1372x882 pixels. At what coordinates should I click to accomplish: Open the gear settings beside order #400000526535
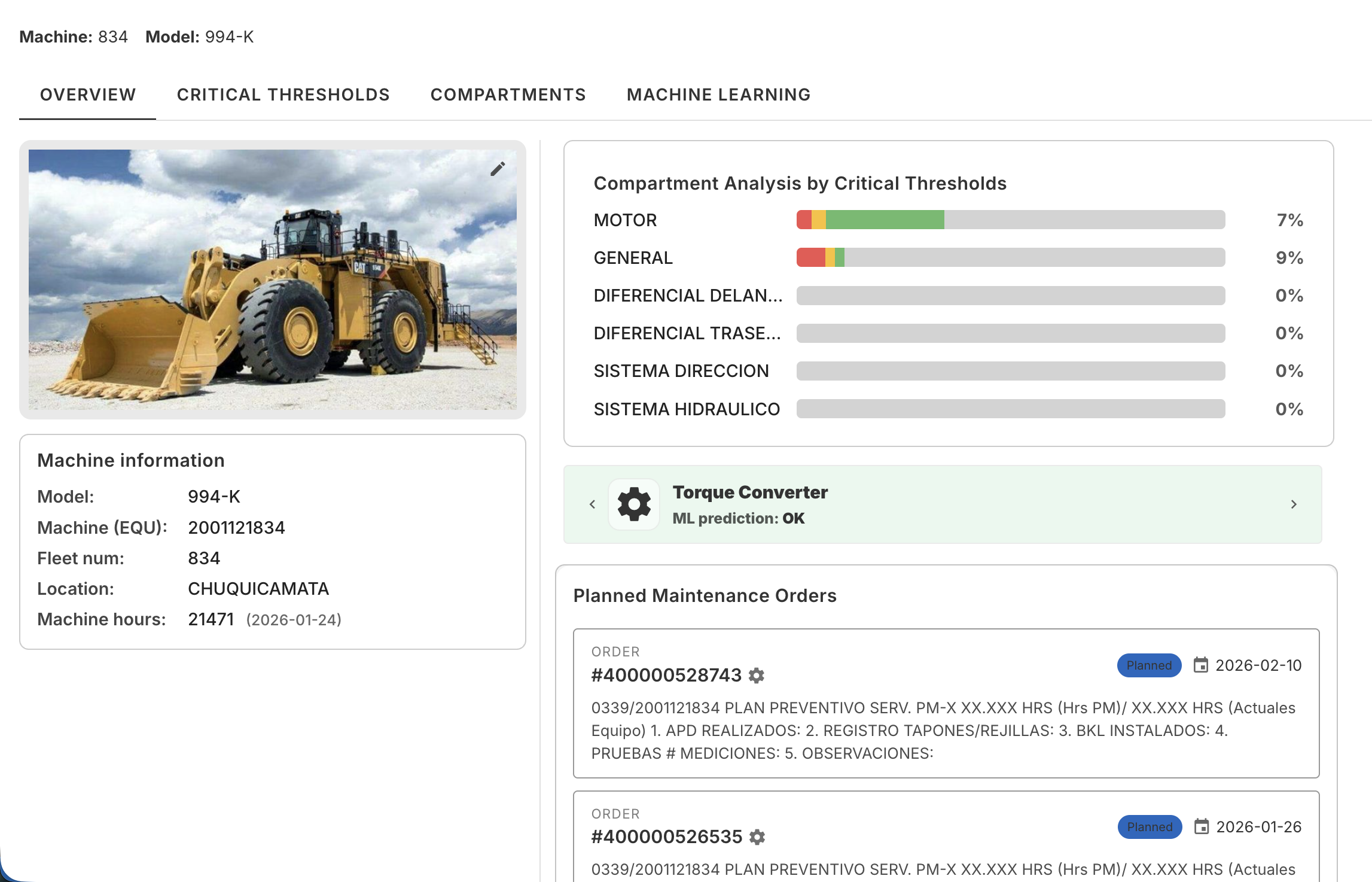click(757, 837)
